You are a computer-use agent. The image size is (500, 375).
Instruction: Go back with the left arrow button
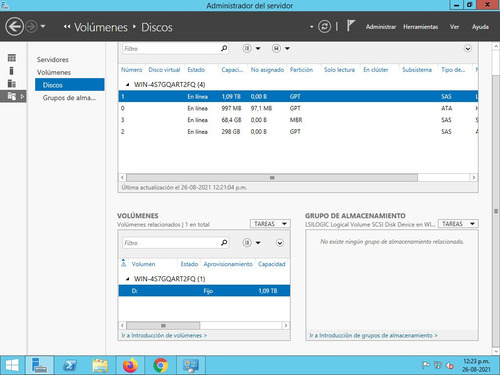pyautogui.click(x=14, y=27)
